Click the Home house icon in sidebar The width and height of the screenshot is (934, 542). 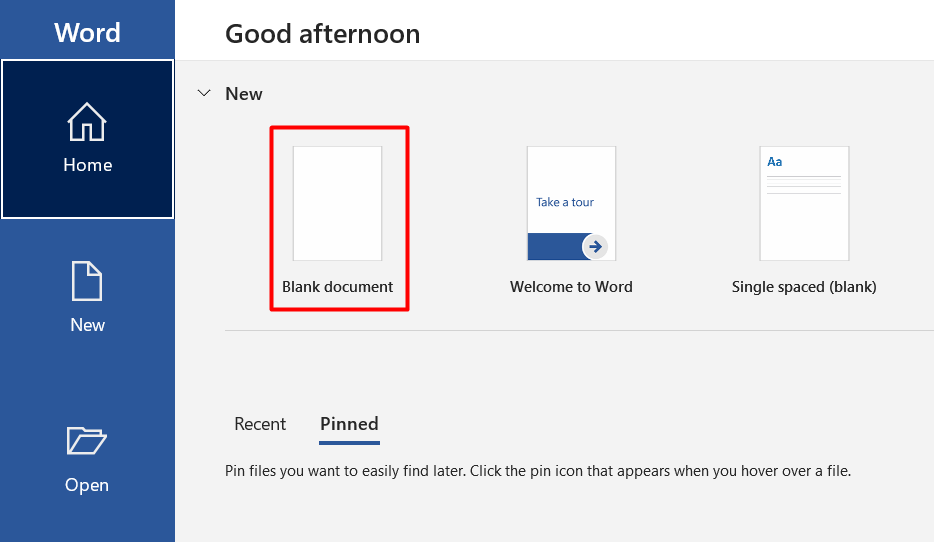(87, 124)
